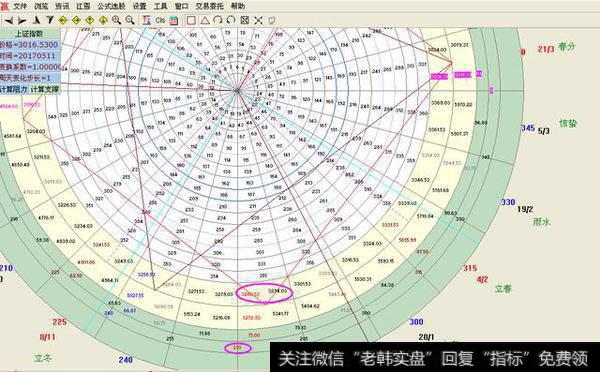Click the right-pointing black arrow toolbar icon
The height and width of the screenshot is (372, 600).
pos(22,20)
